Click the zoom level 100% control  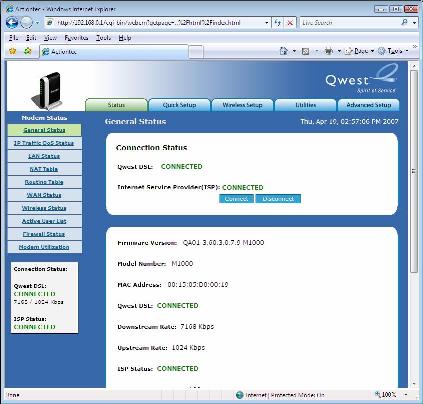click(x=386, y=395)
